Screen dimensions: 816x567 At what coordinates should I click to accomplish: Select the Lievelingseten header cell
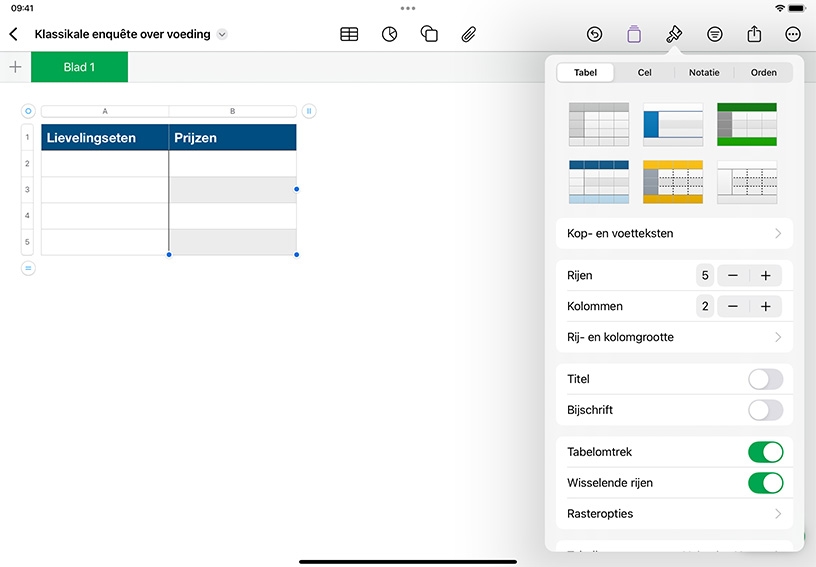click(105, 137)
